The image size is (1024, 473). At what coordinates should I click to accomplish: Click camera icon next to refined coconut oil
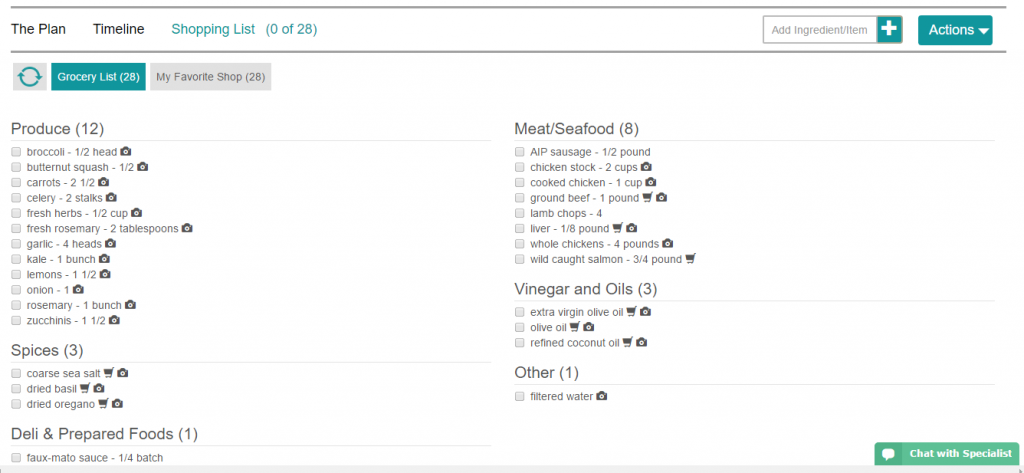tap(642, 342)
